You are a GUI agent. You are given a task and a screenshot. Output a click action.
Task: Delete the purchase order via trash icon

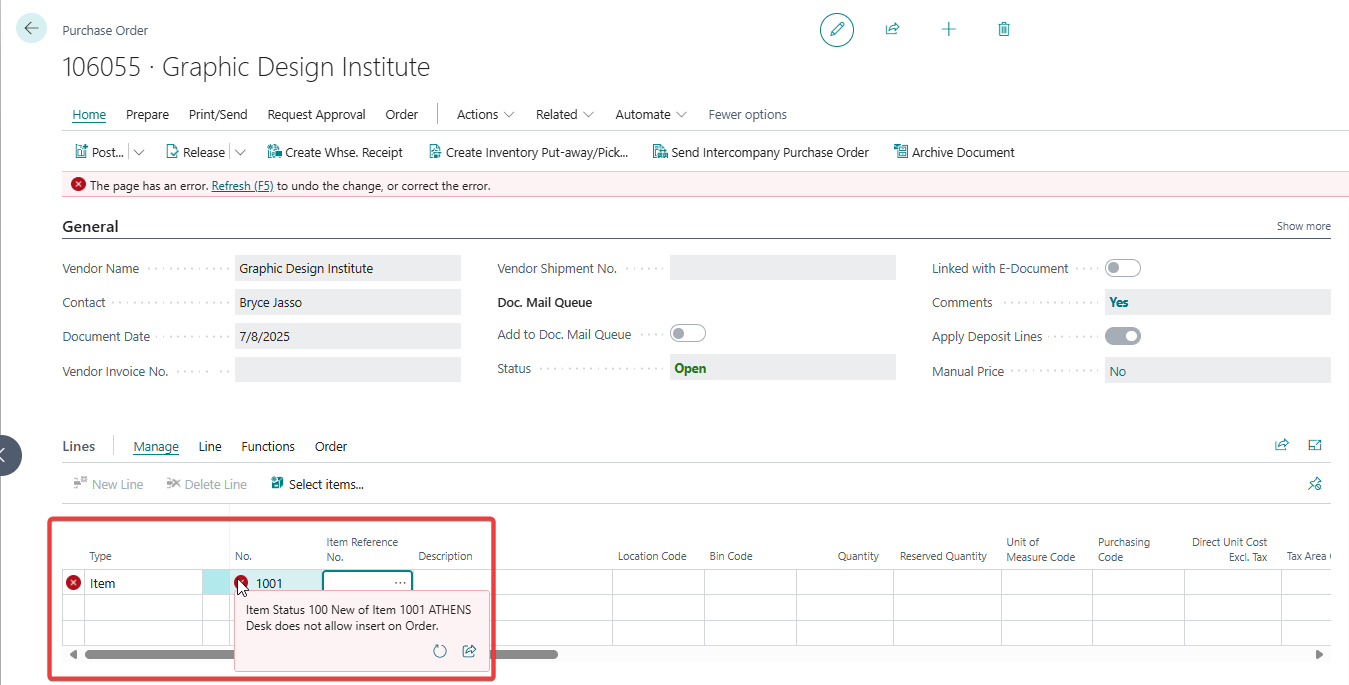click(x=1004, y=30)
